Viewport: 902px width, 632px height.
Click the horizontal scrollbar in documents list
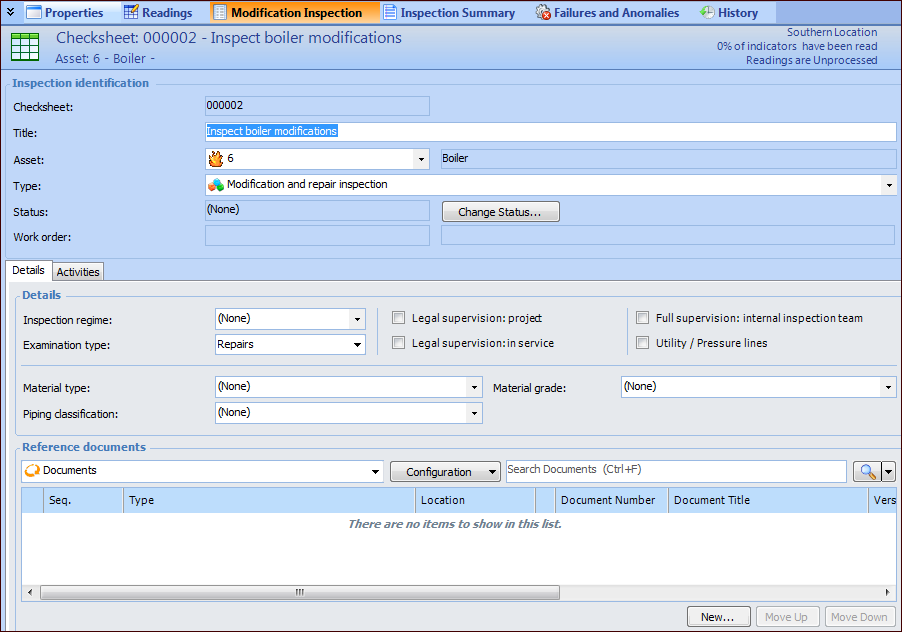[x=299, y=592]
